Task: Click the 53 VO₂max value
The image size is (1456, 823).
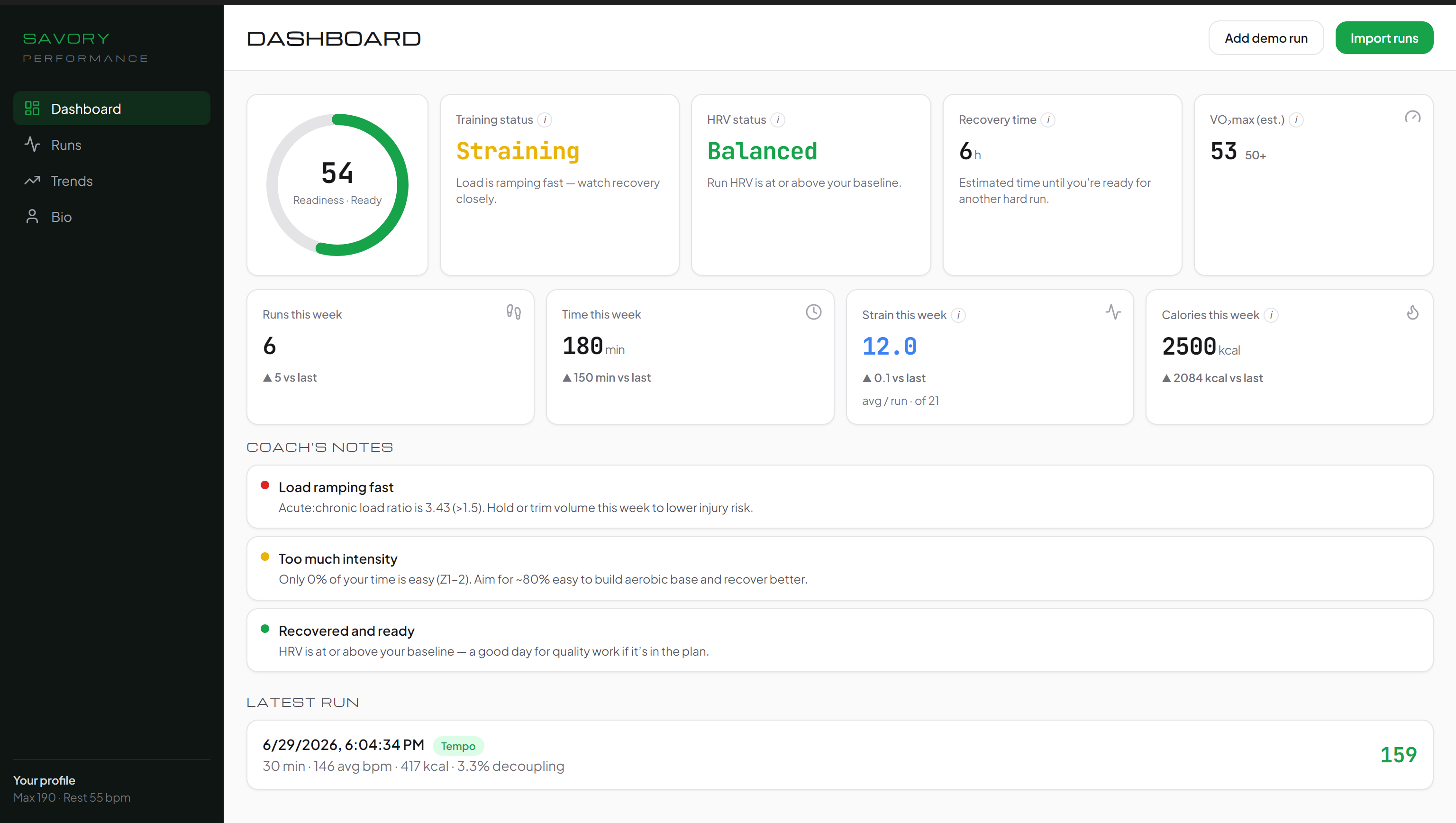Action: pos(1224,152)
